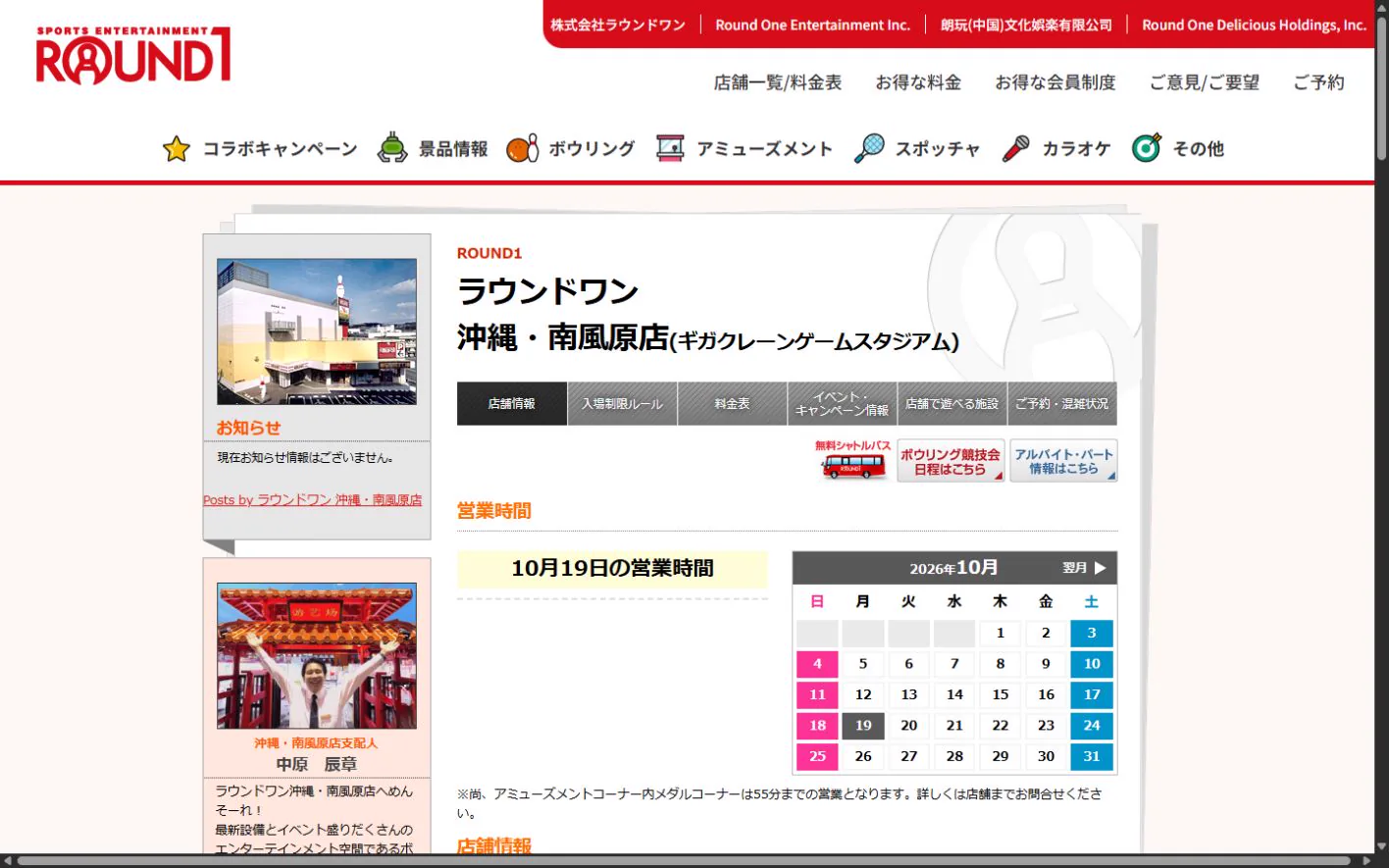Click the free shuttle bus banner
This screenshot has height=868, width=1389.
[852, 460]
